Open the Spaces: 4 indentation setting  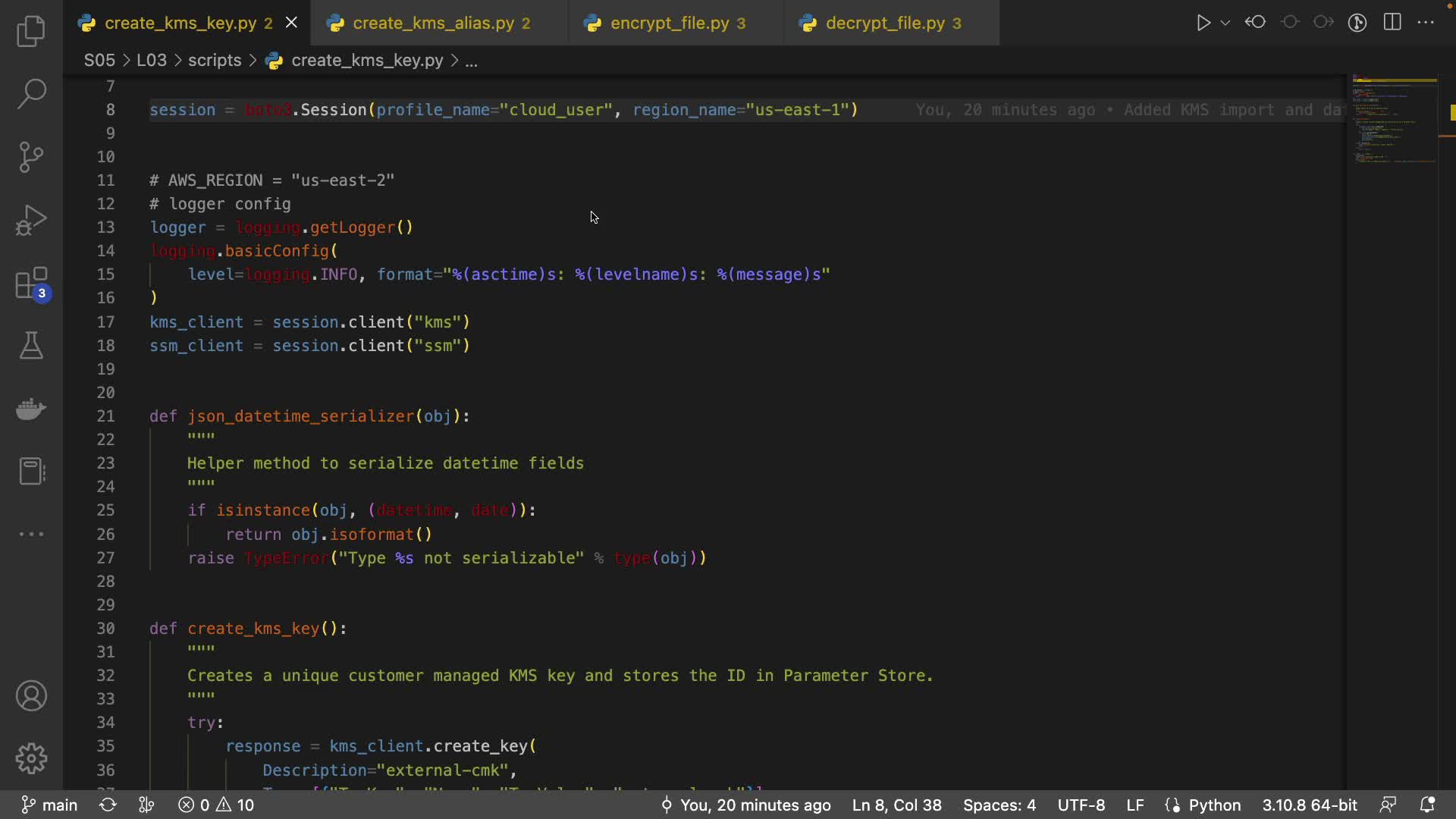pyautogui.click(x=999, y=805)
